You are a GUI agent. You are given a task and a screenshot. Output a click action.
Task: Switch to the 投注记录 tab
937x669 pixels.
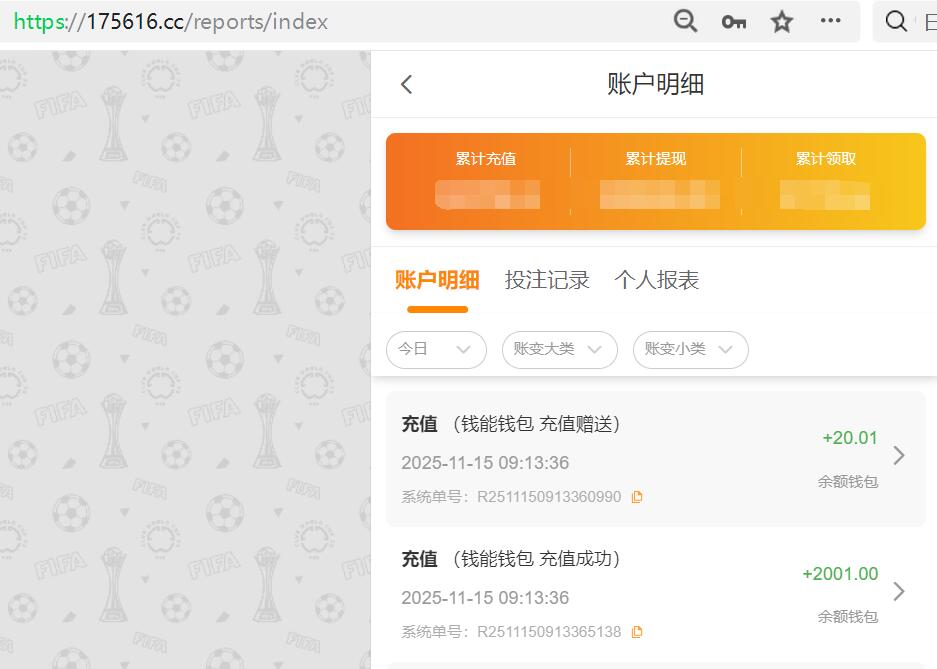[546, 280]
